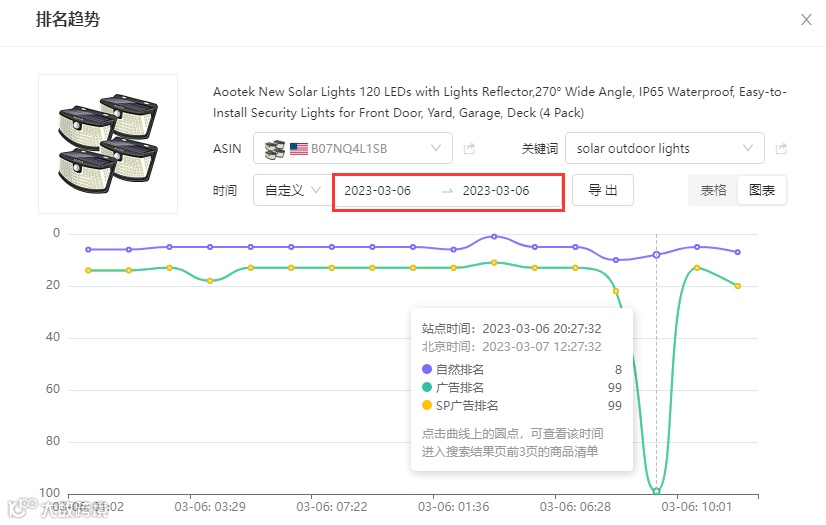Click the last purple natural rank point

click(x=738, y=252)
